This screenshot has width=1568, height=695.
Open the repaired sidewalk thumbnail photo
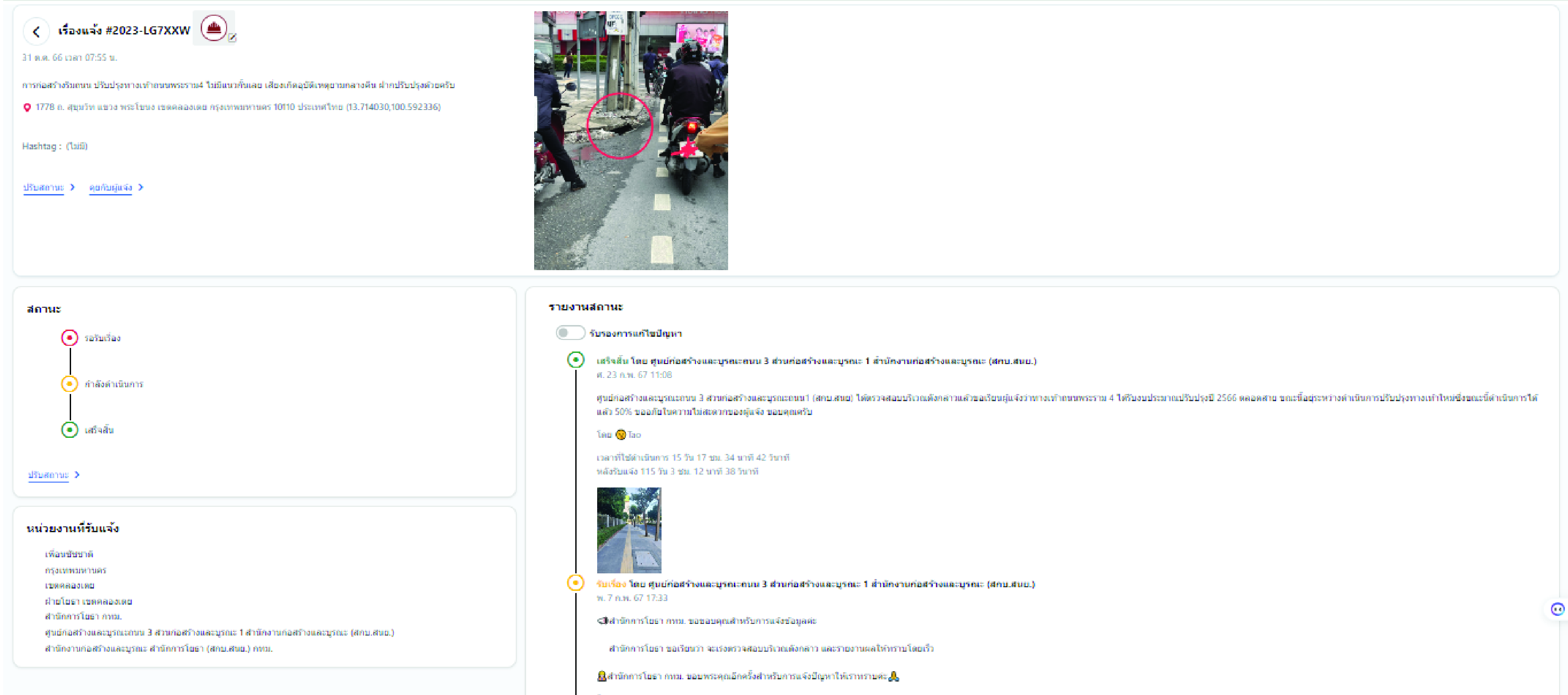[x=629, y=530]
